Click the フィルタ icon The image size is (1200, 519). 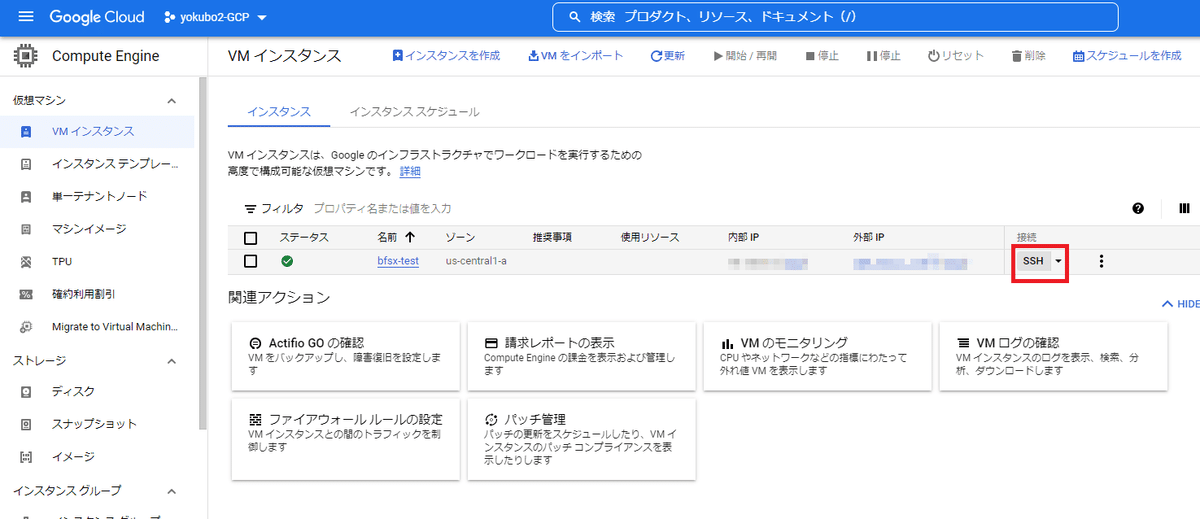point(251,209)
